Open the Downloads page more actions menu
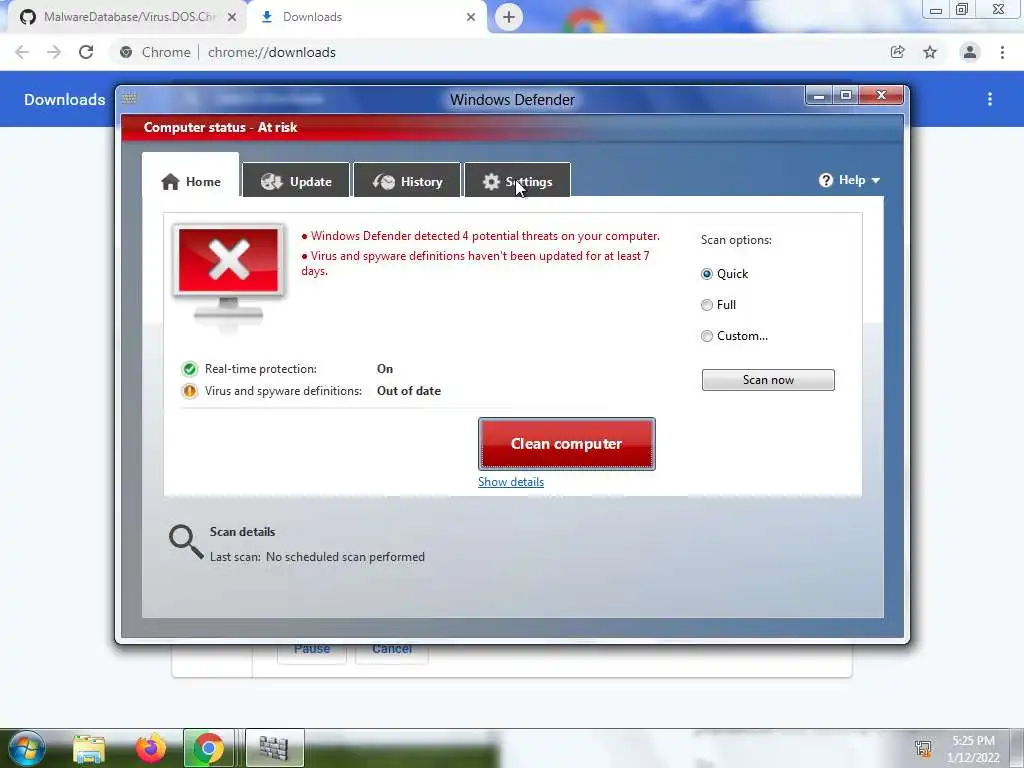 coord(990,99)
